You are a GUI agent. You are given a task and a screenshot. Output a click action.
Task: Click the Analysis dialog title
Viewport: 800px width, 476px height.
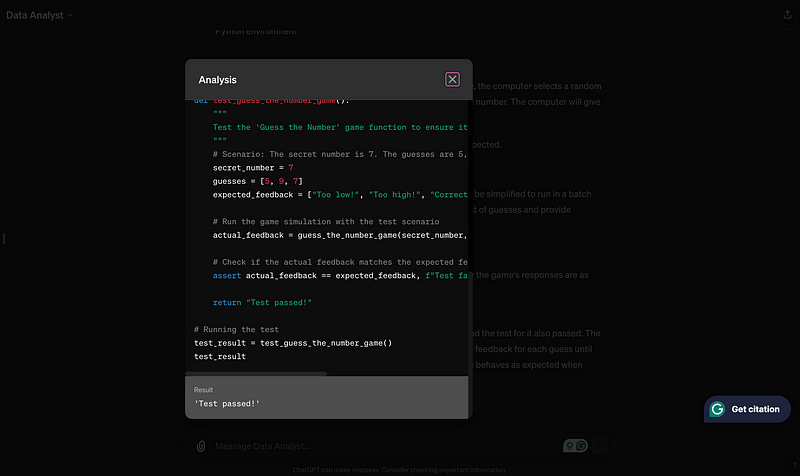click(x=217, y=80)
